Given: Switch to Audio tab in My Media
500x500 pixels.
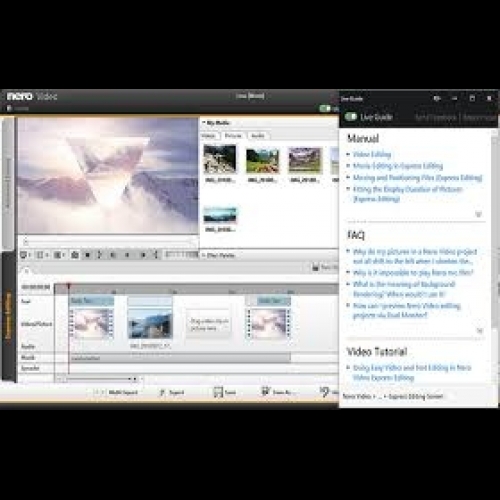Looking at the screenshot, I should pyautogui.click(x=258, y=136).
